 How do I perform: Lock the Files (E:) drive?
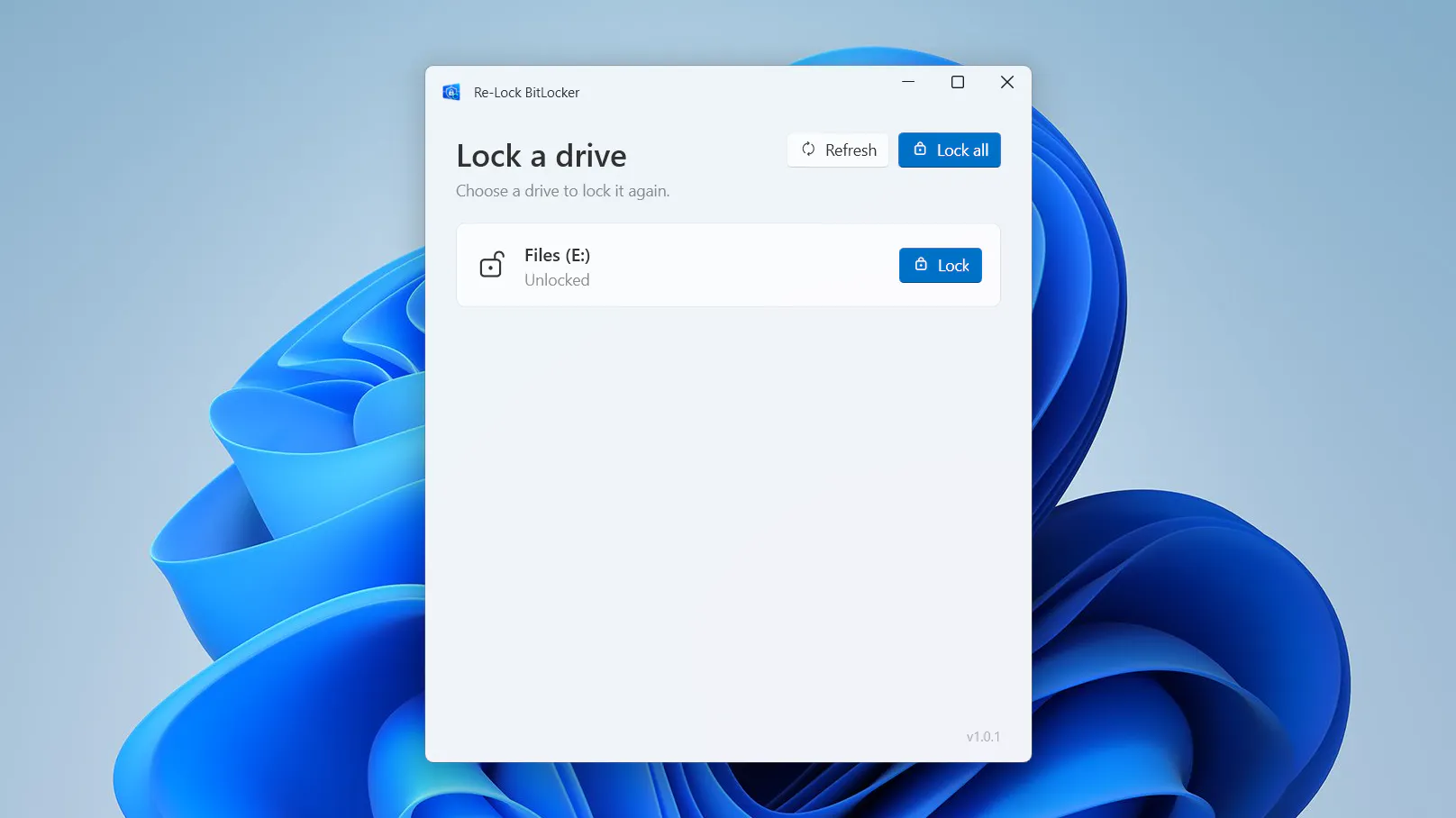click(941, 266)
